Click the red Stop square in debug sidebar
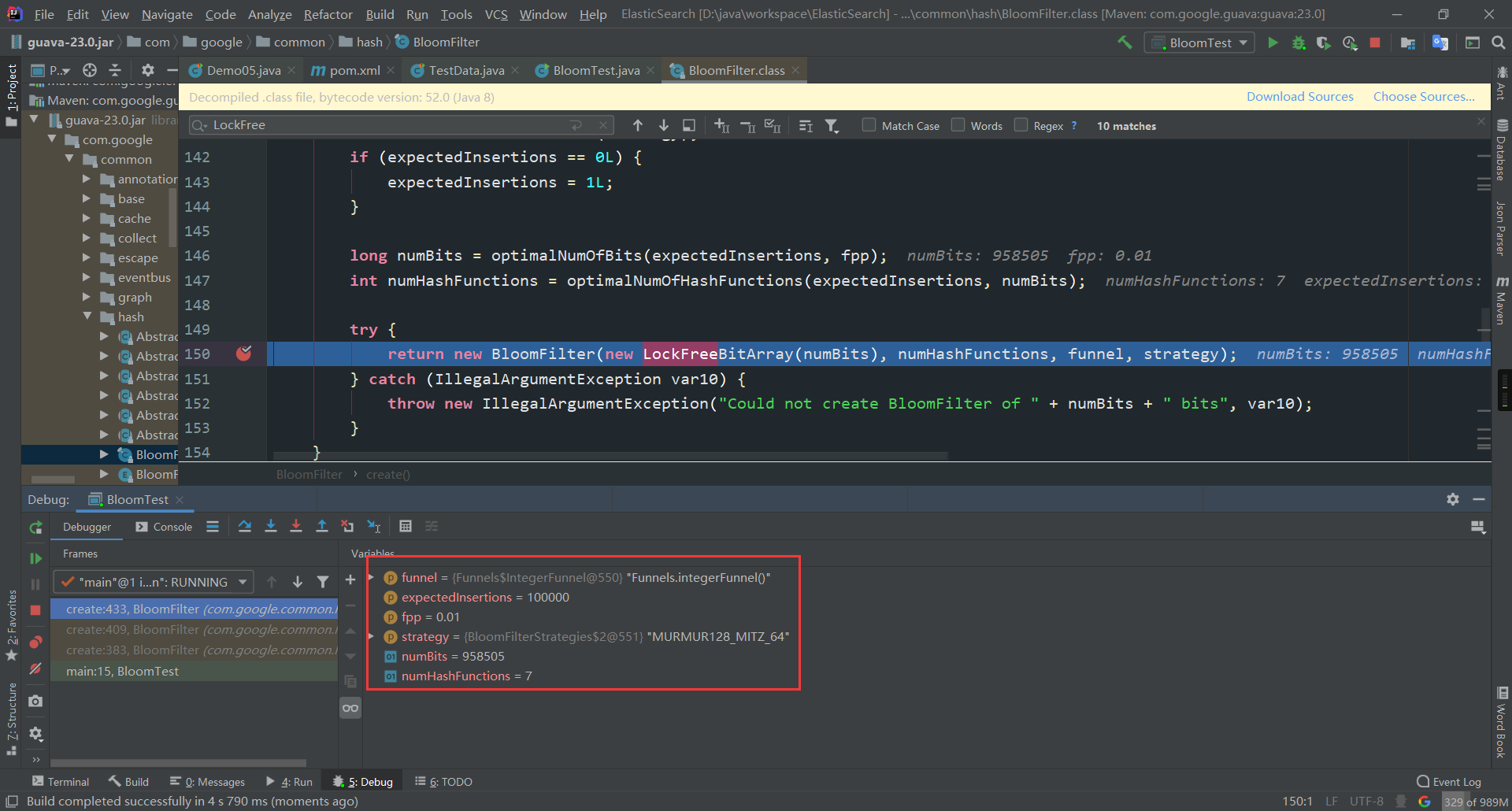This screenshot has width=1512, height=811. pyautogui.click(x=35, y=610)
